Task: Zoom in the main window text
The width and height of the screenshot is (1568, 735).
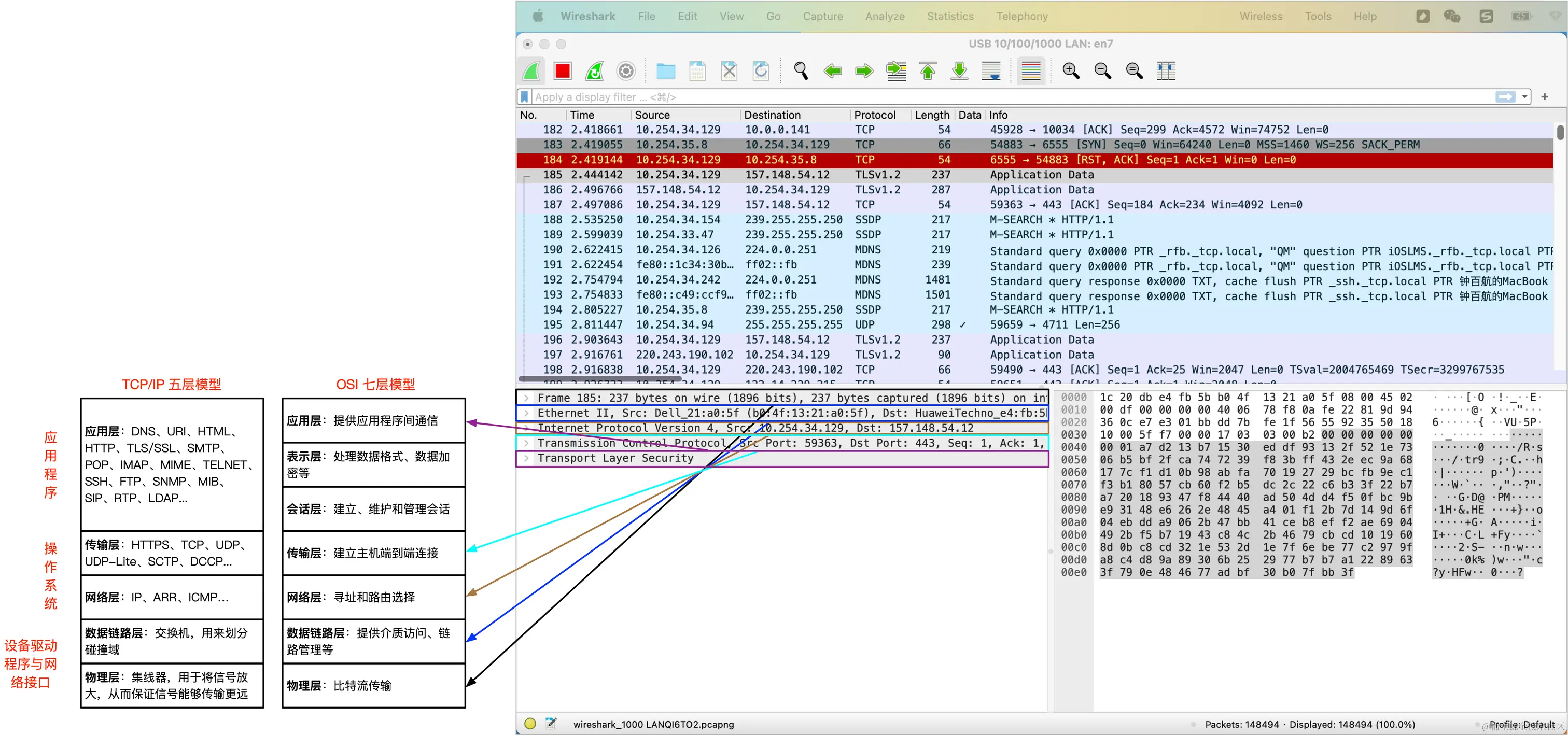Action: coord(1071,71)
